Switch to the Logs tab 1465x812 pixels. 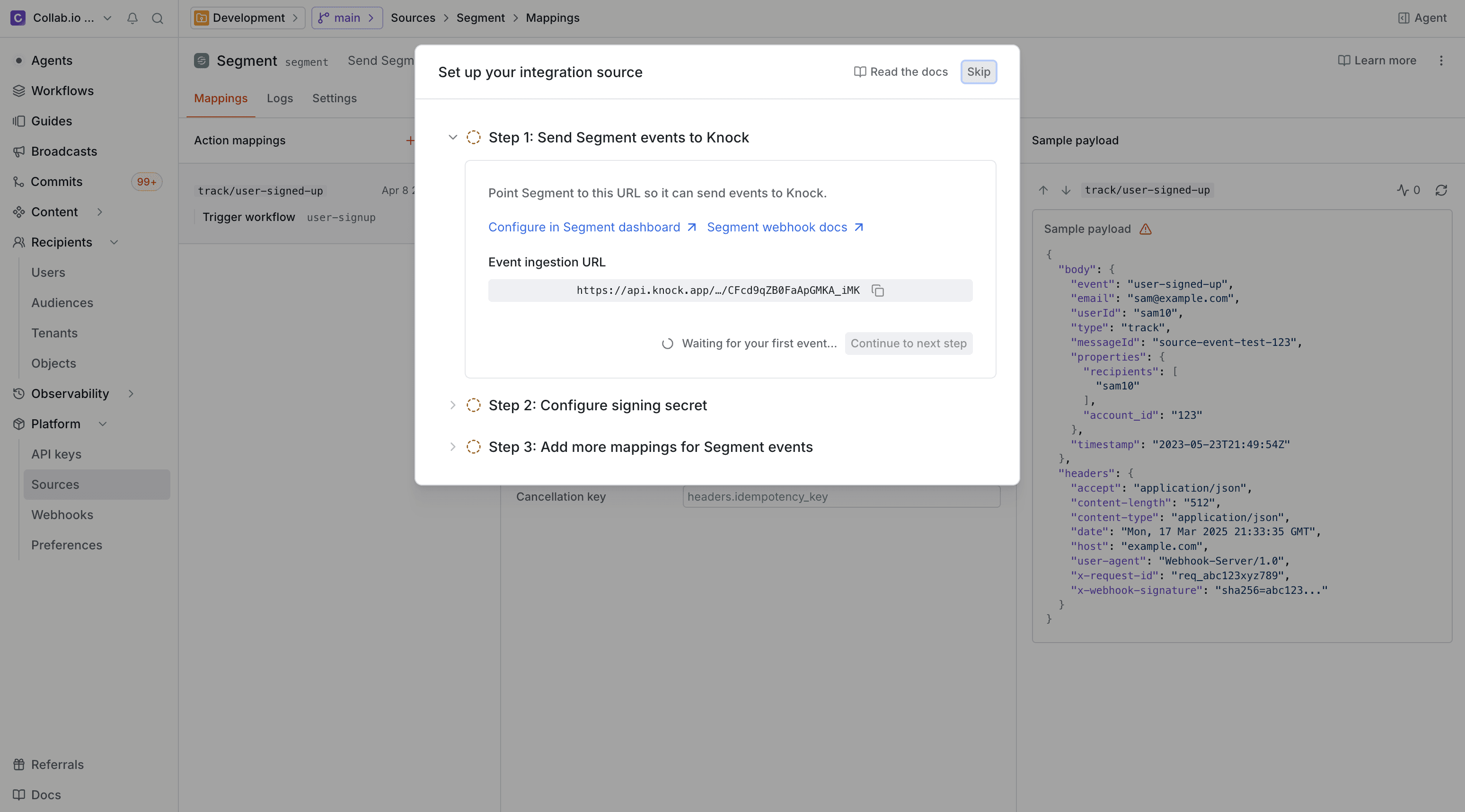(x=279, y=98)
